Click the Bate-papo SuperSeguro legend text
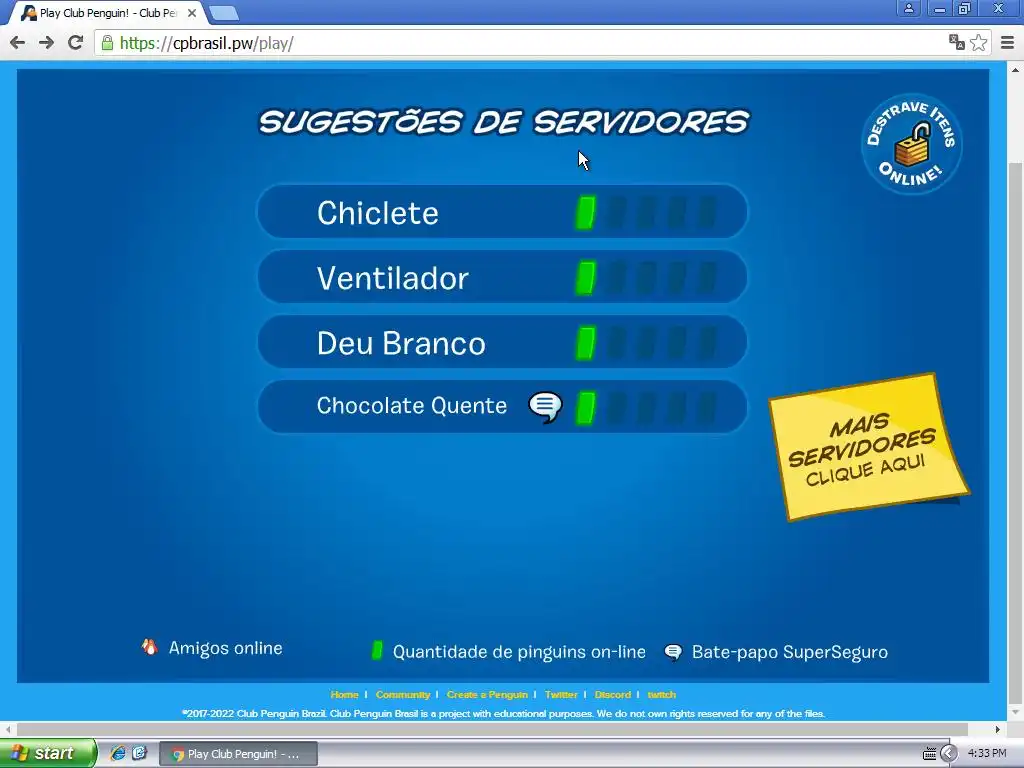 [790, 652]
